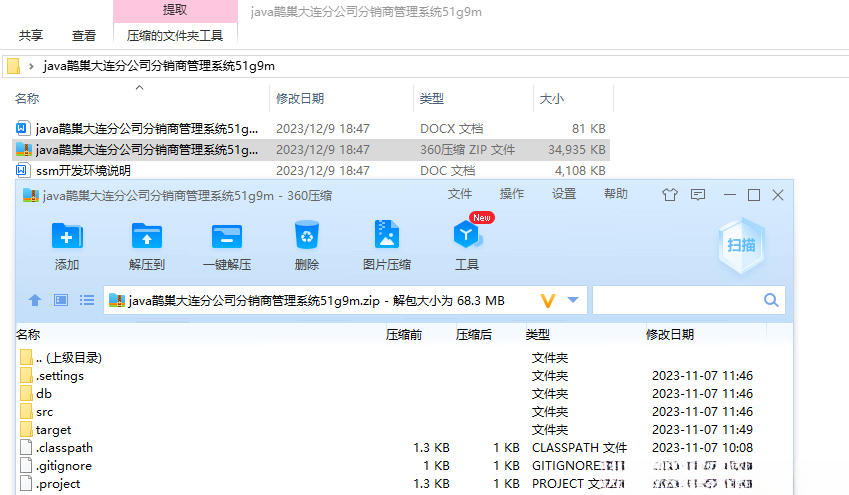Click the 2023-11-07 11:49 date for target
849x495 pixels.
pos(702,430)
